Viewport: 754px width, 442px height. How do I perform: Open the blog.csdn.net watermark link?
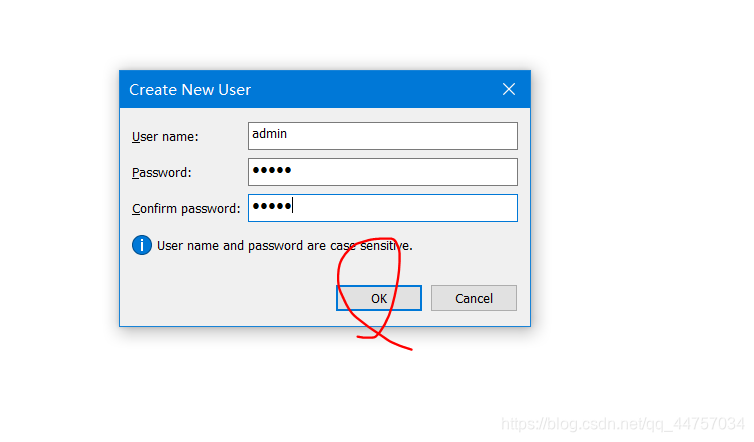click(x=622, y=425)
